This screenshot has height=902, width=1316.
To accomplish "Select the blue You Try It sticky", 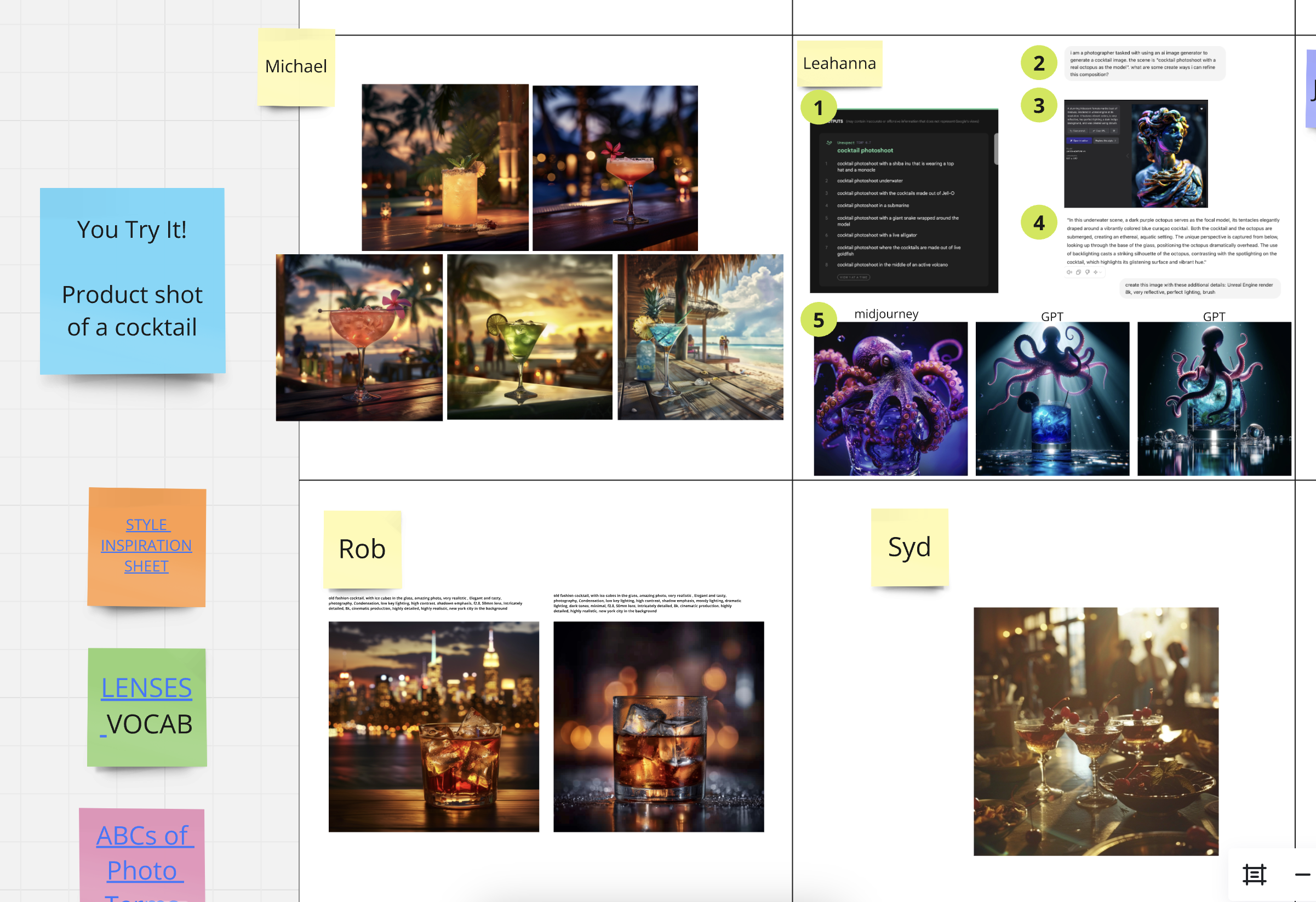I will click(132, 280).
